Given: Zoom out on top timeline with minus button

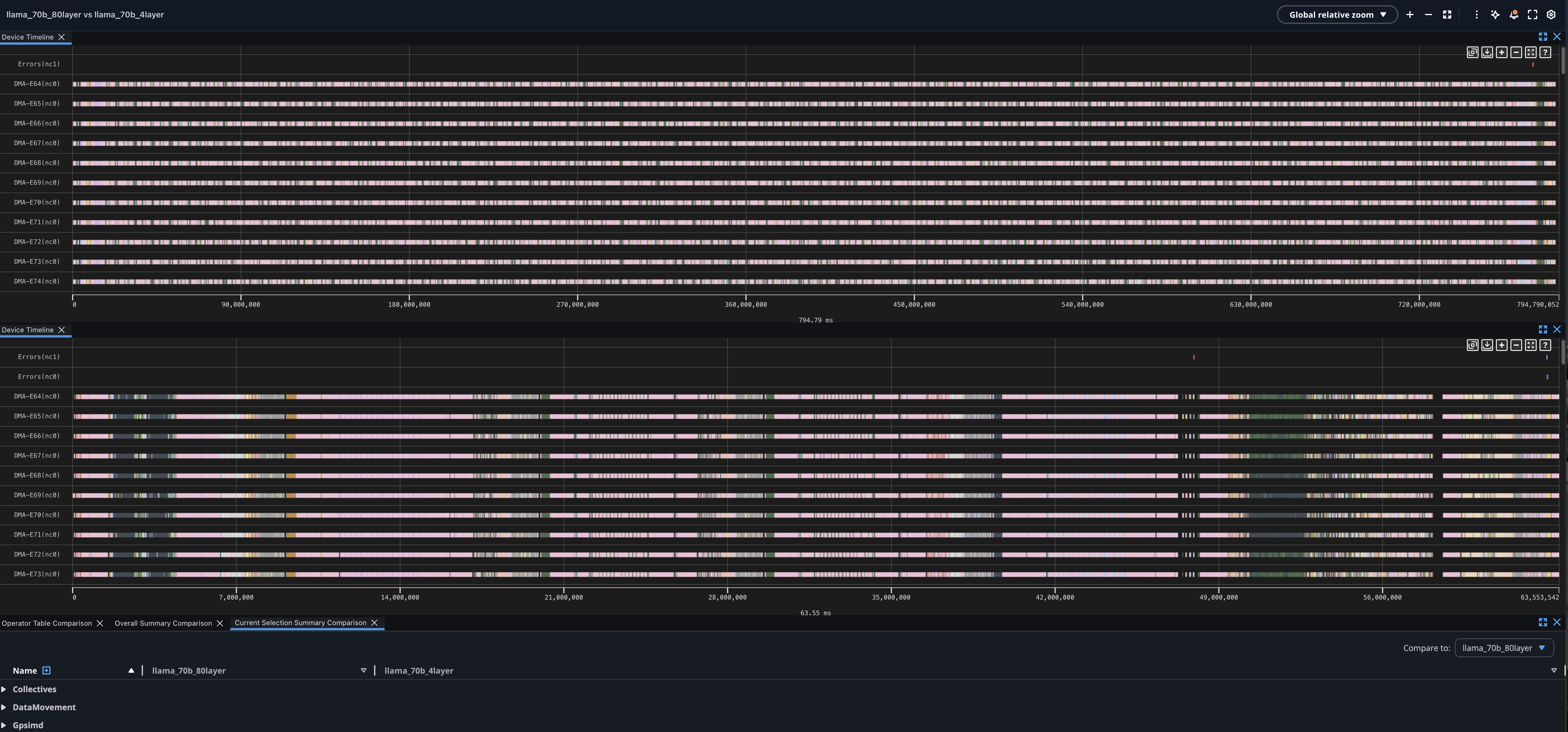Looking at the screenshot, I should (1516, 52).
